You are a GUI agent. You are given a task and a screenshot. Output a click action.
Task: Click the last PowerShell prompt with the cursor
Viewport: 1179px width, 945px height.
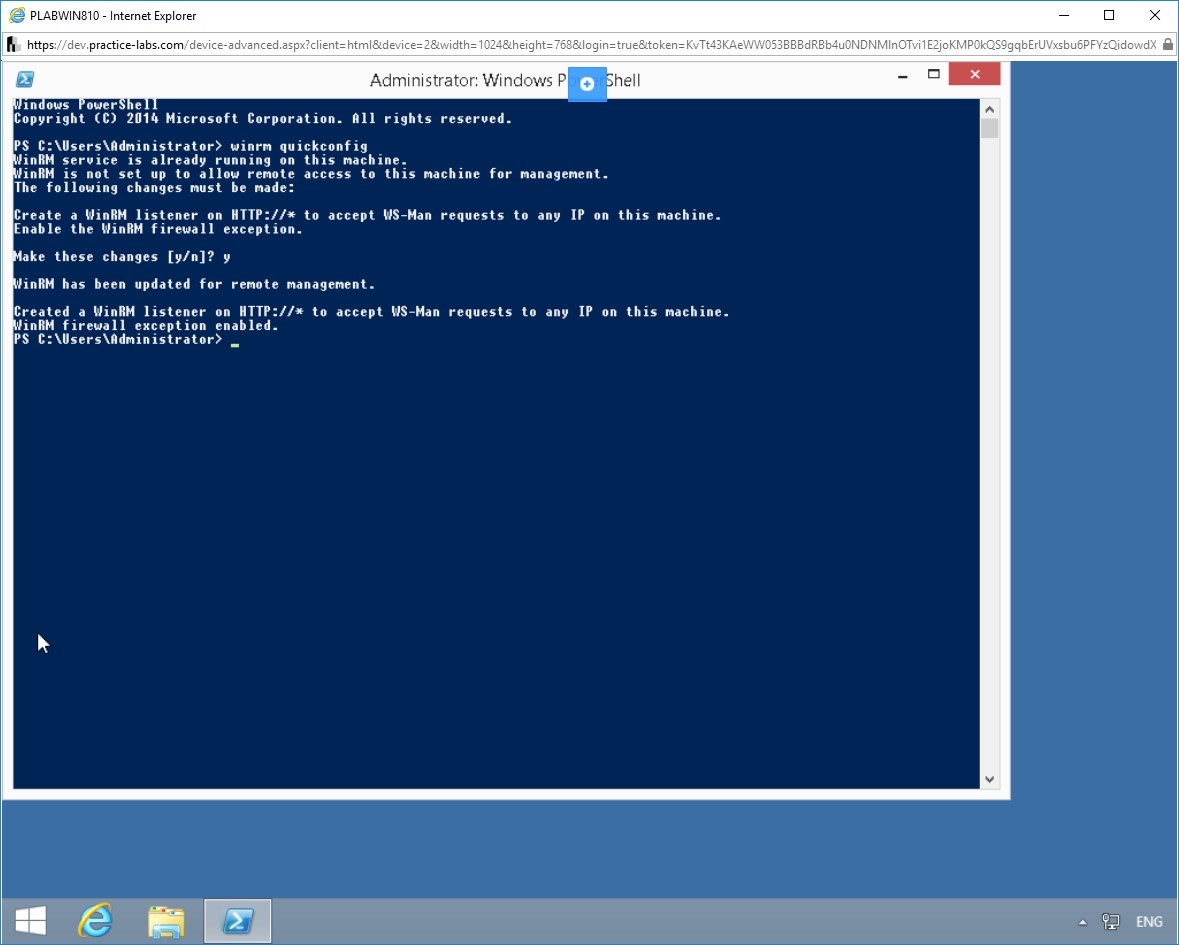coord(126,340)
